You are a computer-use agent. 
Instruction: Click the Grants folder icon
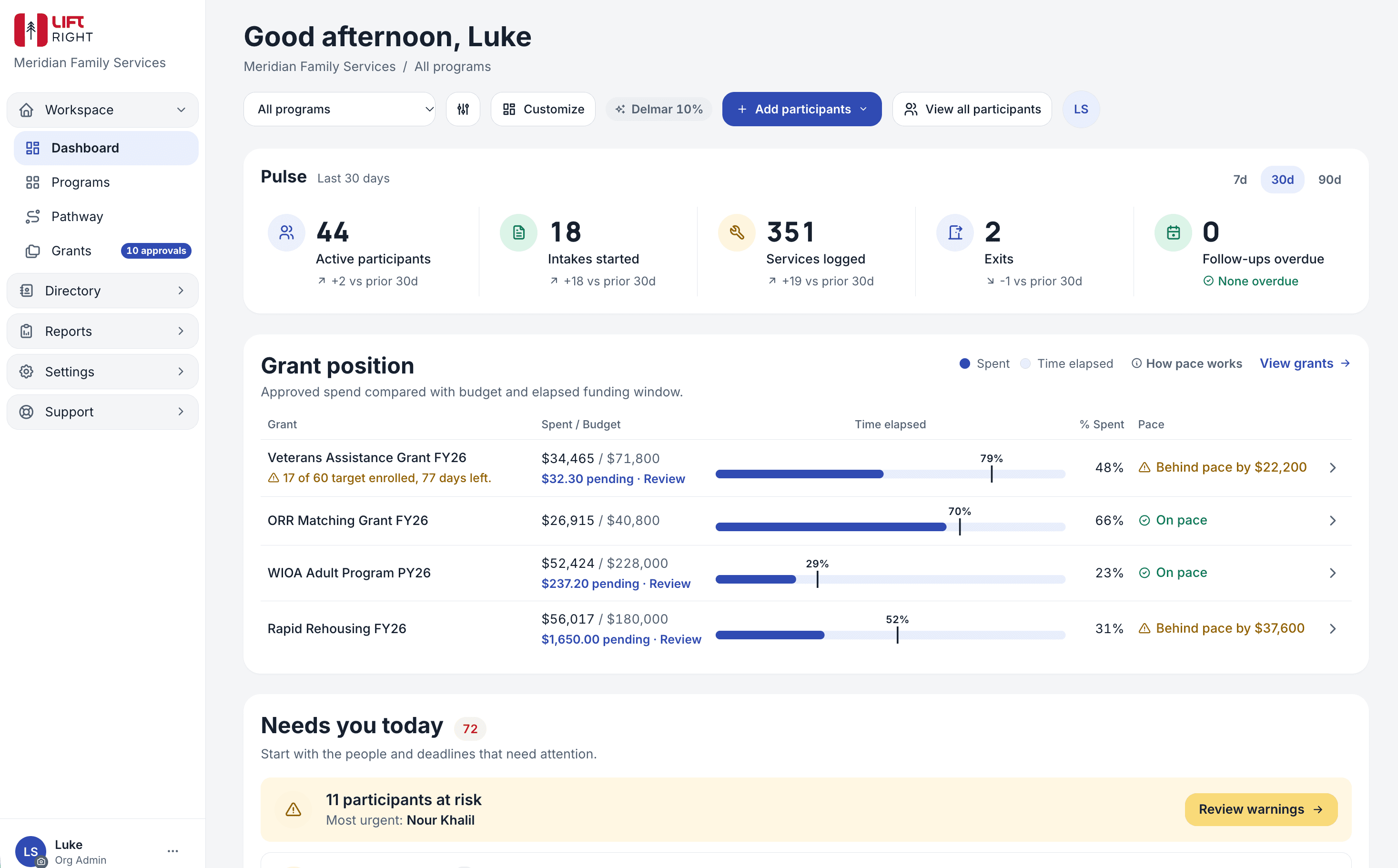pyautogui.click(x=33, y=251)
